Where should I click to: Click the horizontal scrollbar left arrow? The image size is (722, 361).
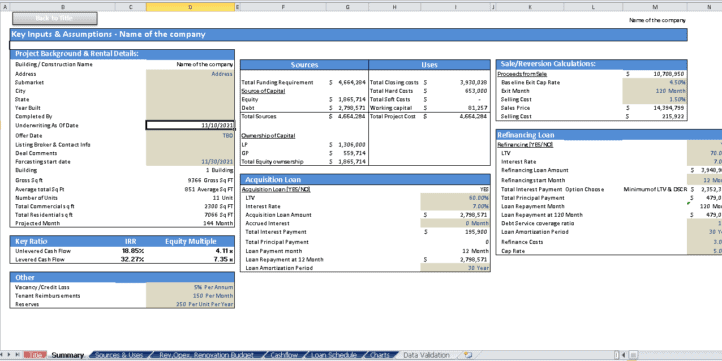624,355
